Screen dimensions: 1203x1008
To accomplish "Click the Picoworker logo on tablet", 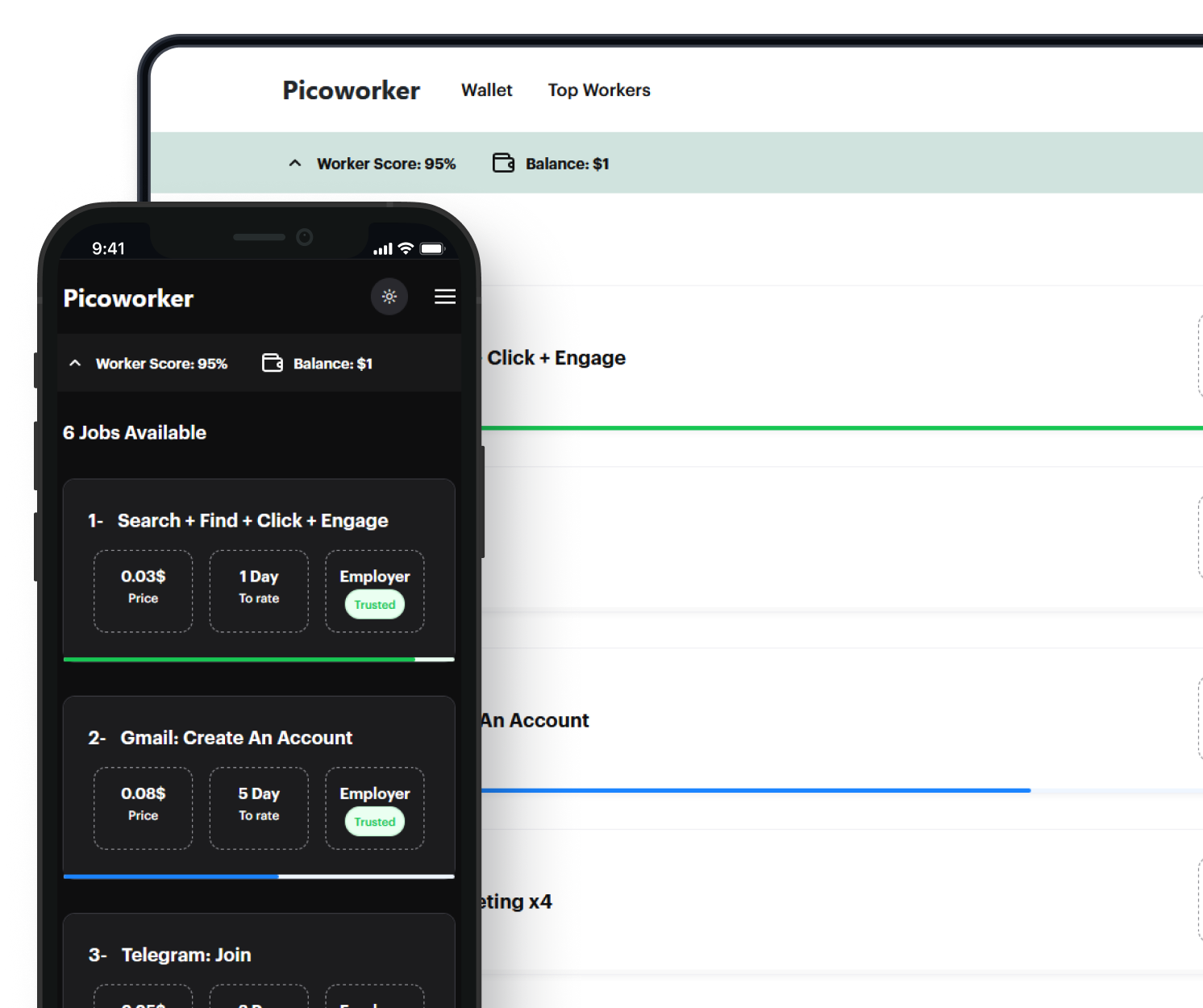I will [x=351, y=90].
